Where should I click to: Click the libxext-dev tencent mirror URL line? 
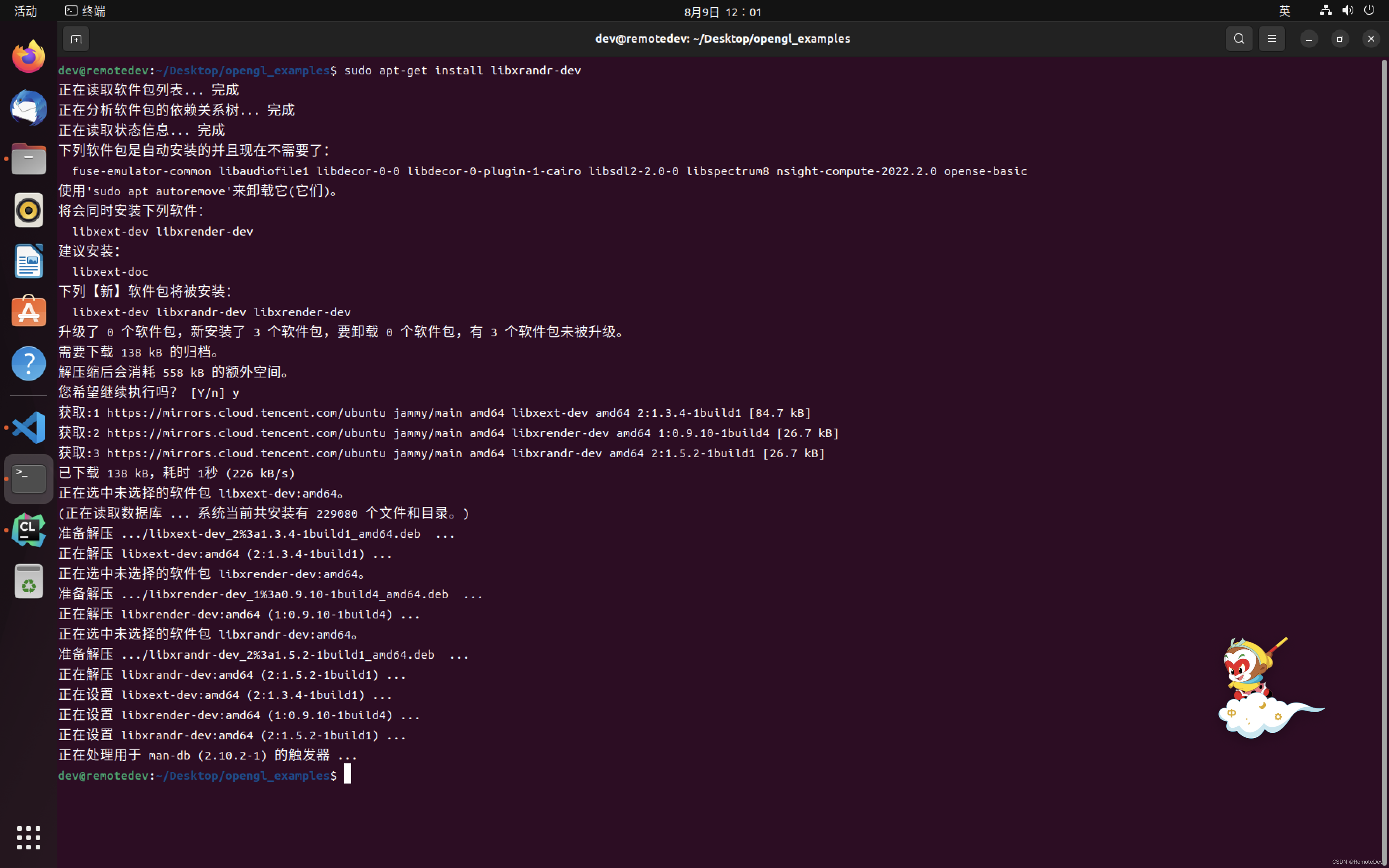[x=434, y=413]
